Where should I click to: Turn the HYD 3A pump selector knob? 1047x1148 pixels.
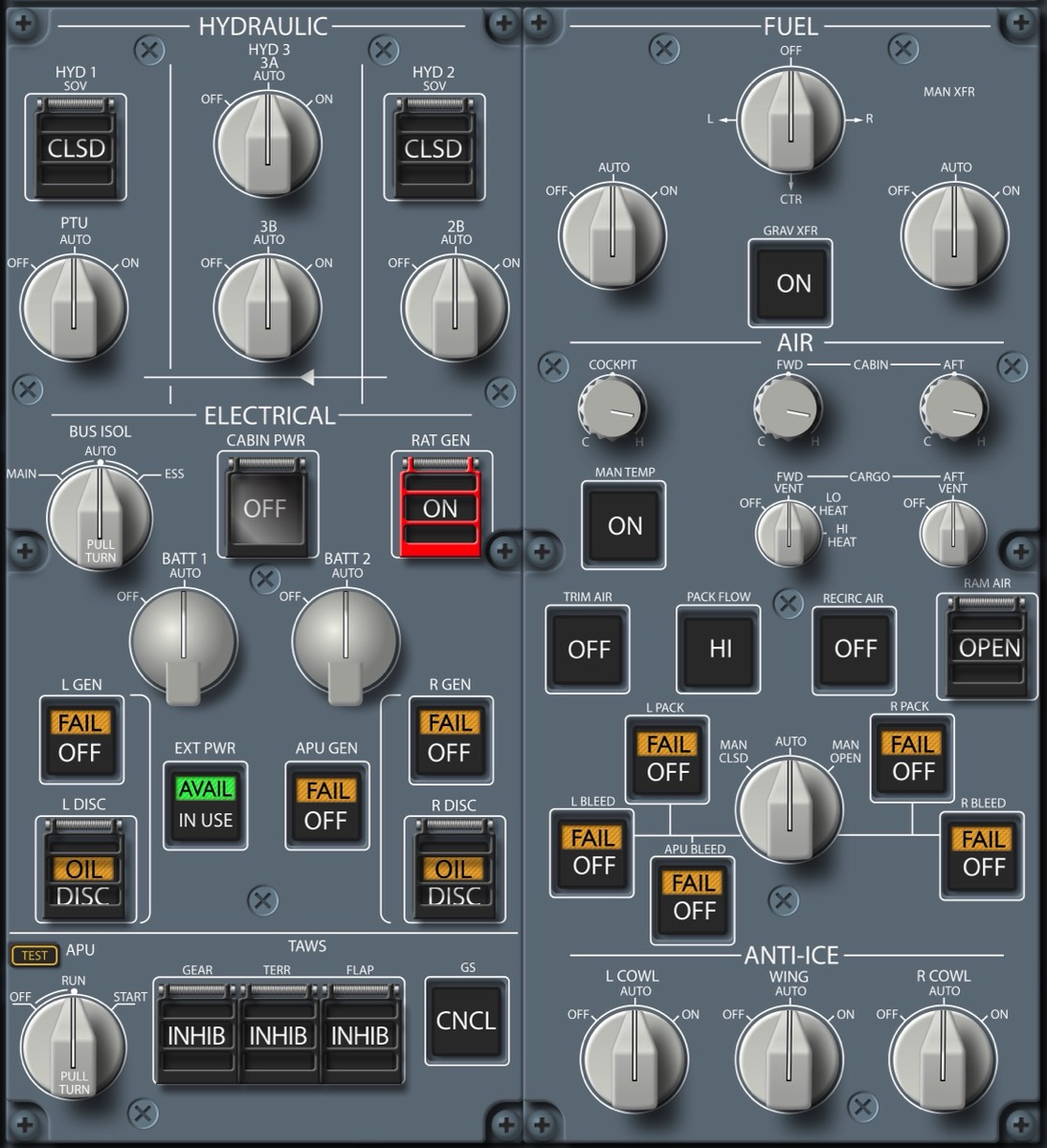coord(267,144)
